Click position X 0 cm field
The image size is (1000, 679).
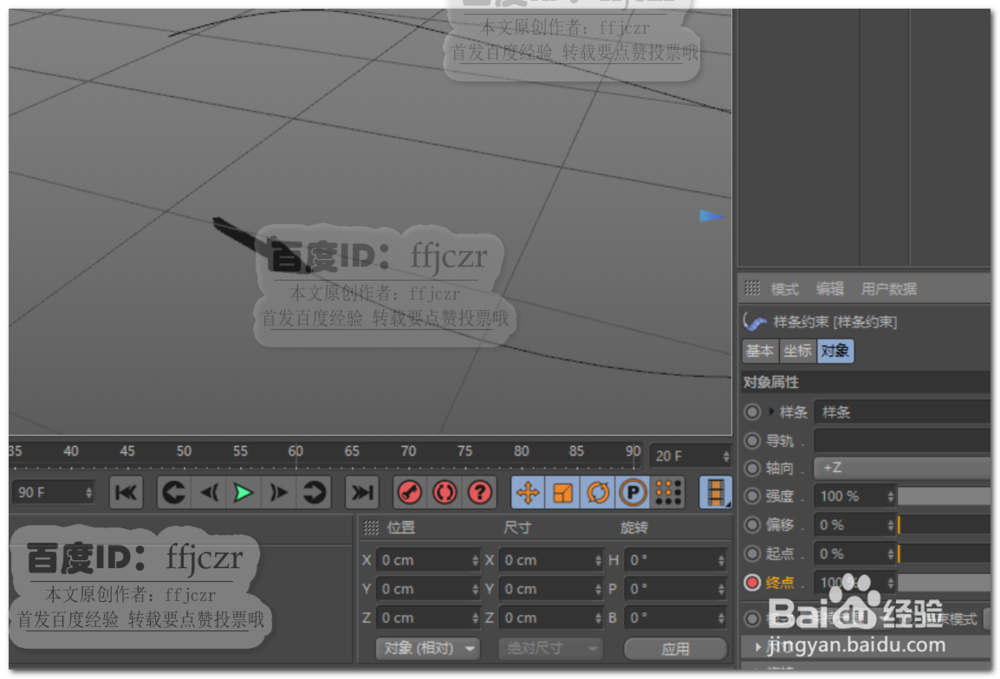tap(427, 560)
